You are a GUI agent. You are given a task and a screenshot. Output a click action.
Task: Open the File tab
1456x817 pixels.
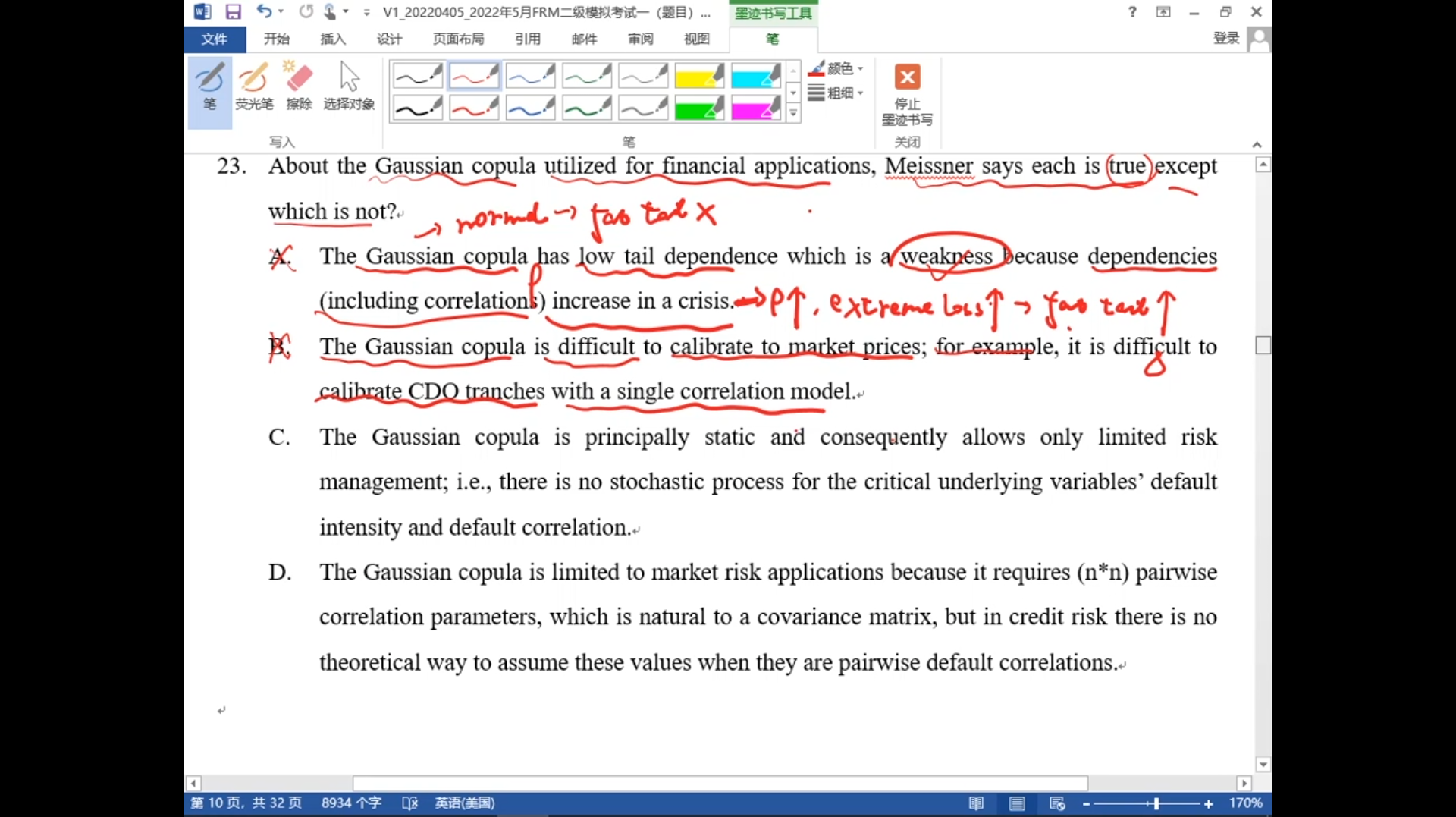point(214,39)
